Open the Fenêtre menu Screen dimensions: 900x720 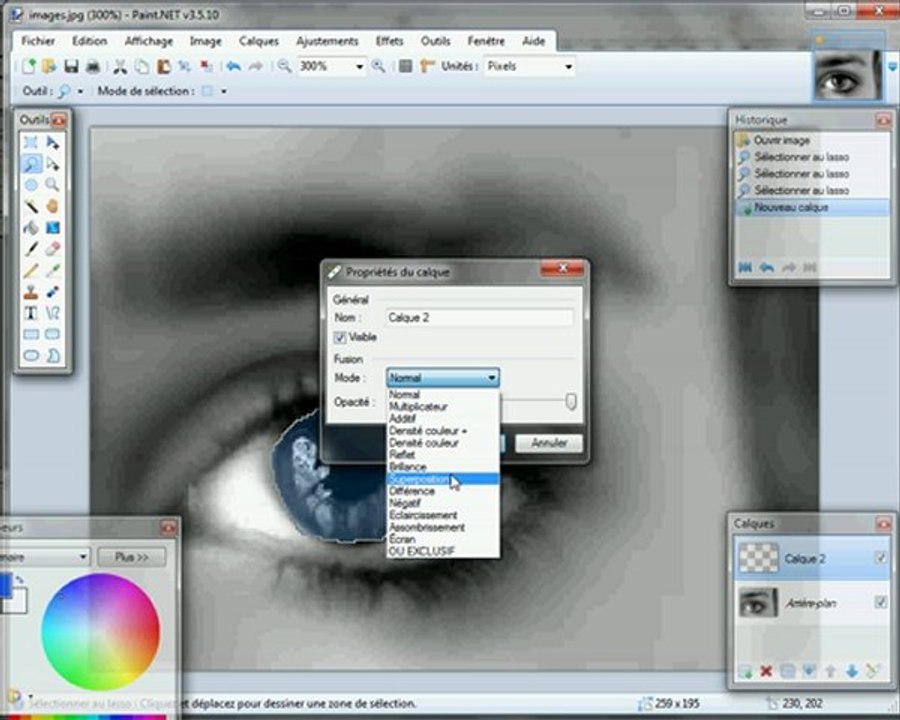pos(486,41)
